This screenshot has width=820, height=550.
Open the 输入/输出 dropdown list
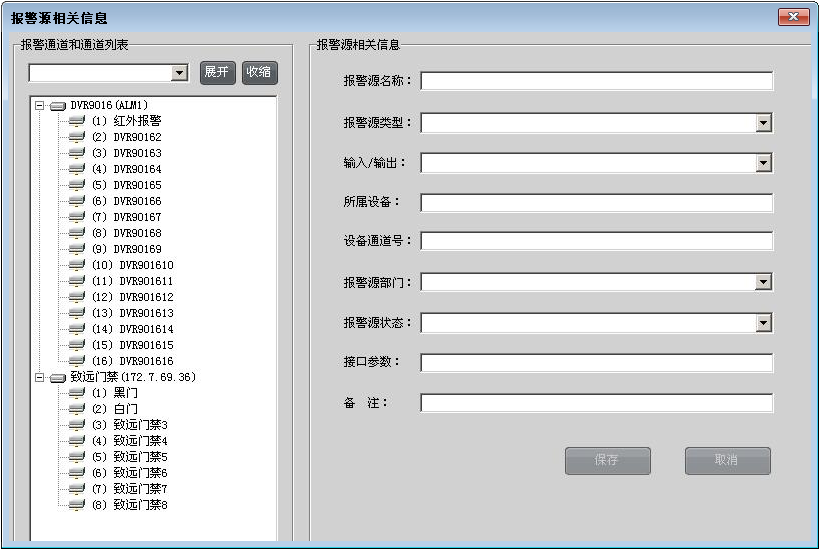pyautogui.click(x=763, y=163)
